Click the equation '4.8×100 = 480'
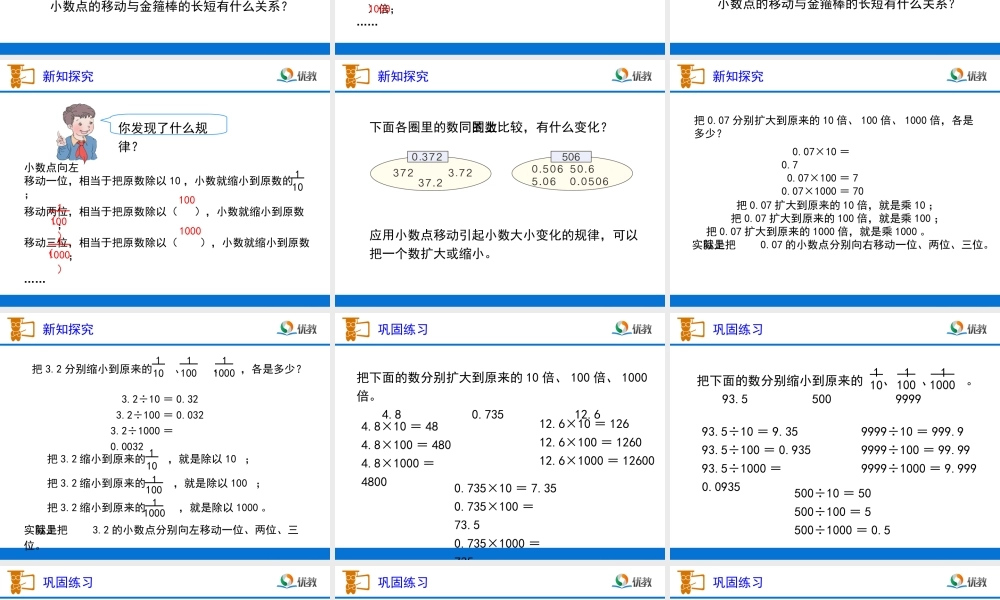This screenshot has height=600, width=1000. (406, 445)
